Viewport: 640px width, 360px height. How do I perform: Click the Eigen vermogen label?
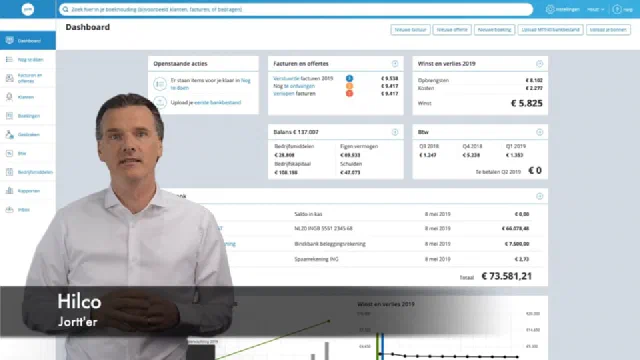point(359,146)
